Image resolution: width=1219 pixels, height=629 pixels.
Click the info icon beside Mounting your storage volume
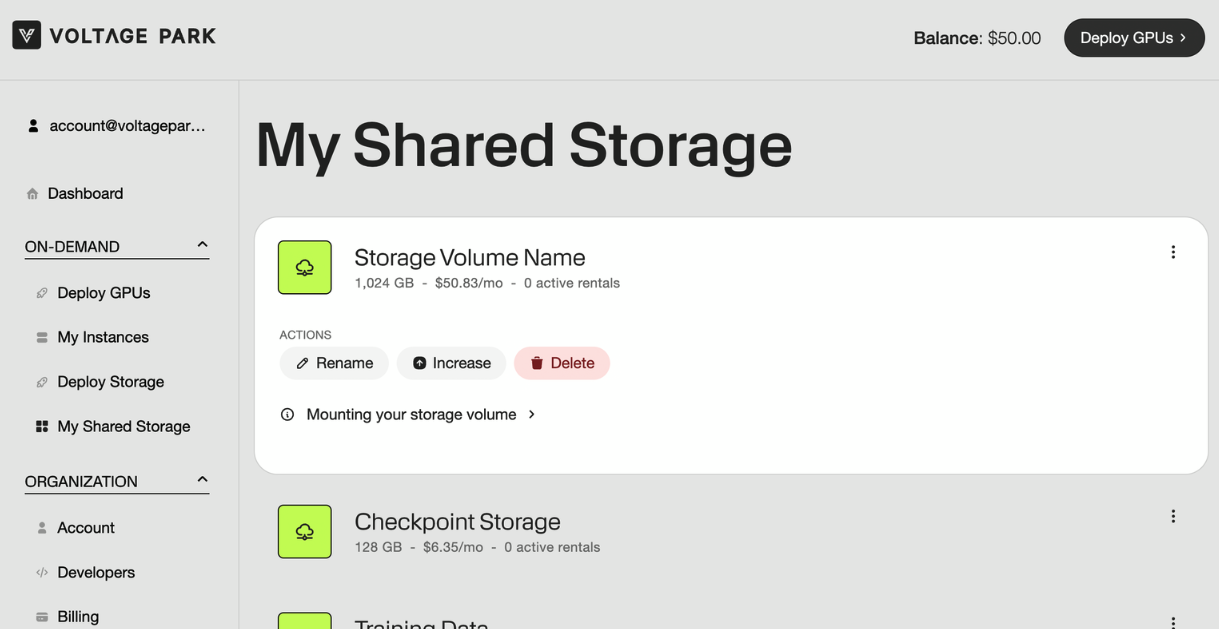288,414
